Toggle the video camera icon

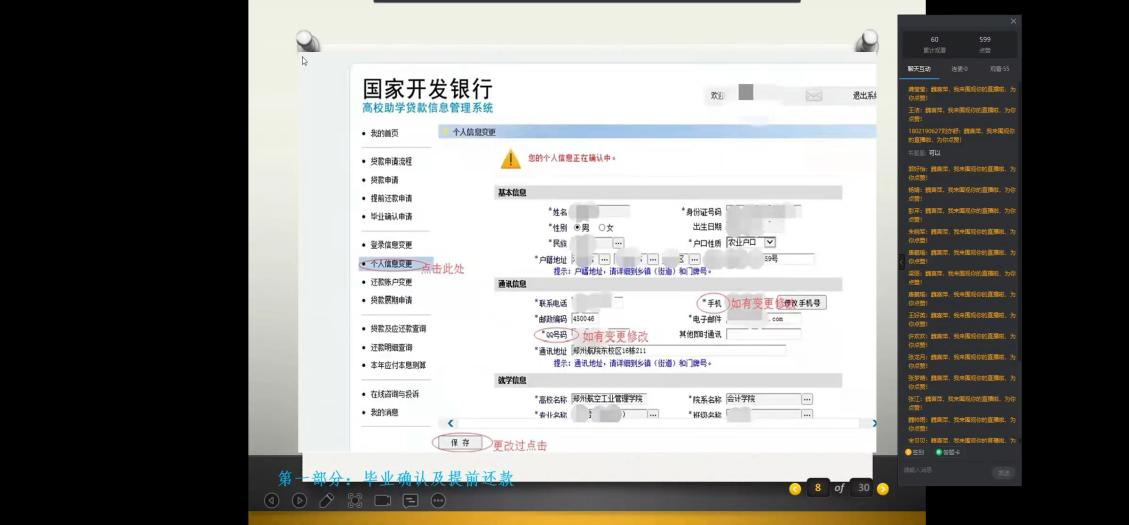pos(382,500)
